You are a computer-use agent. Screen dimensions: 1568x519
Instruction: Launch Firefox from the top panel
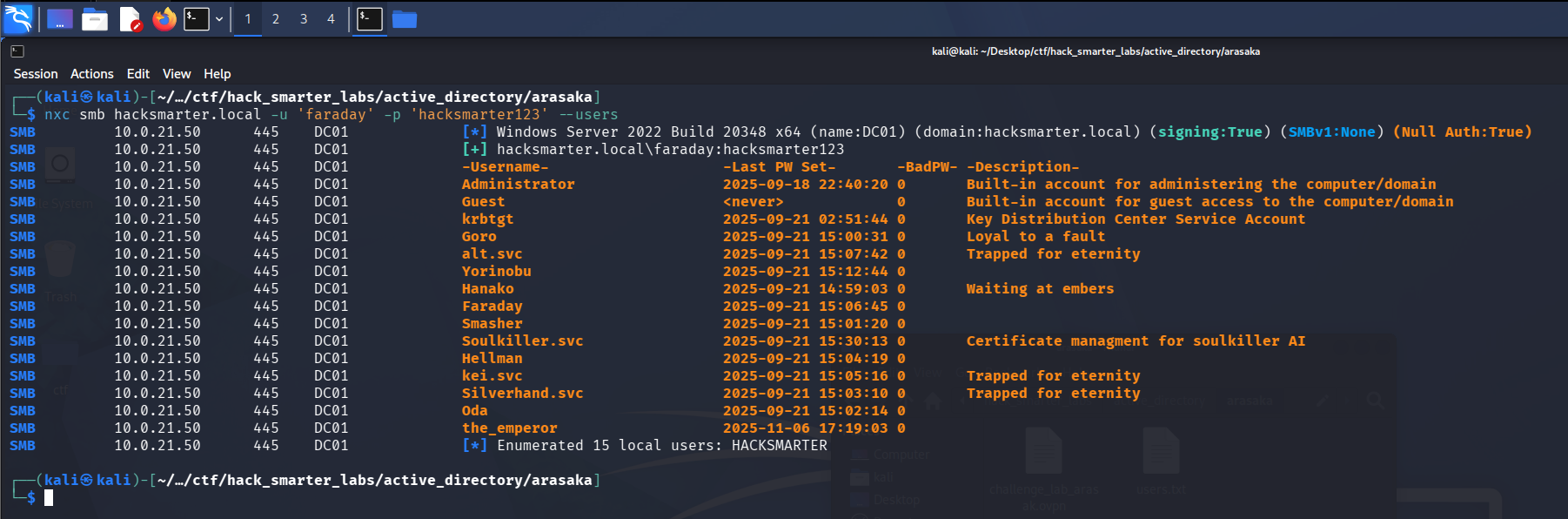click(164, 18)
